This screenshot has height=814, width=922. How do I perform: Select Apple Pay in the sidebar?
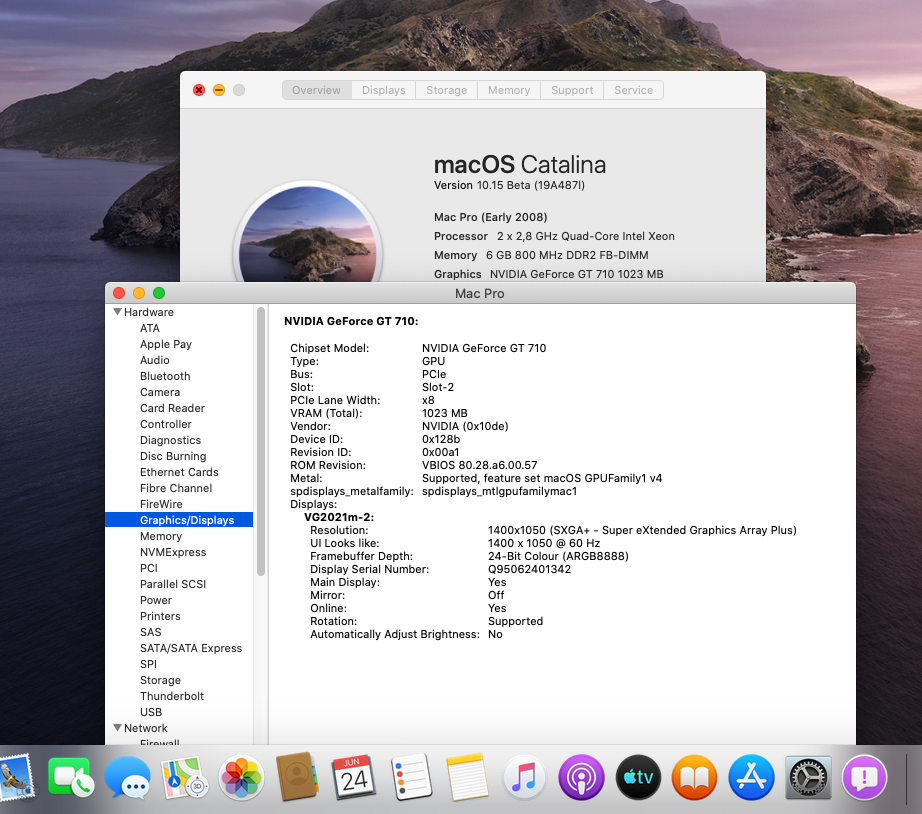tap(166, 344)
